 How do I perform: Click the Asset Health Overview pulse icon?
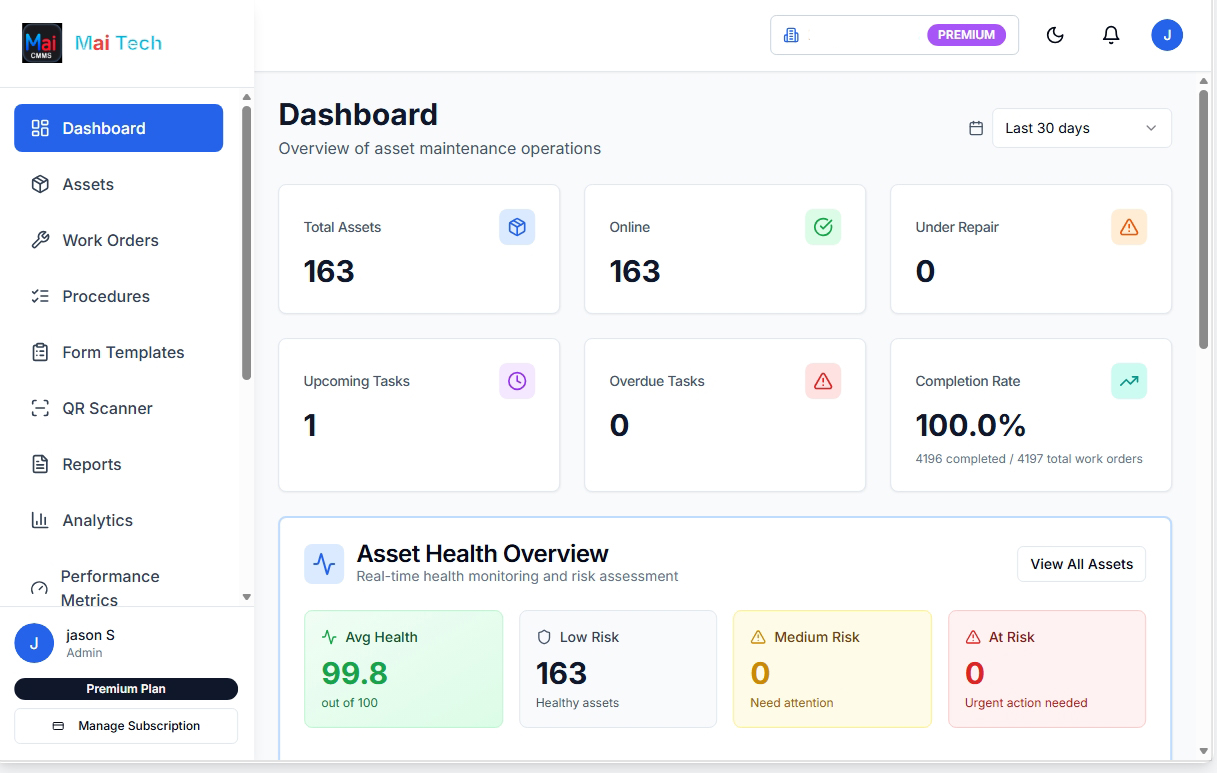[324, 564]
